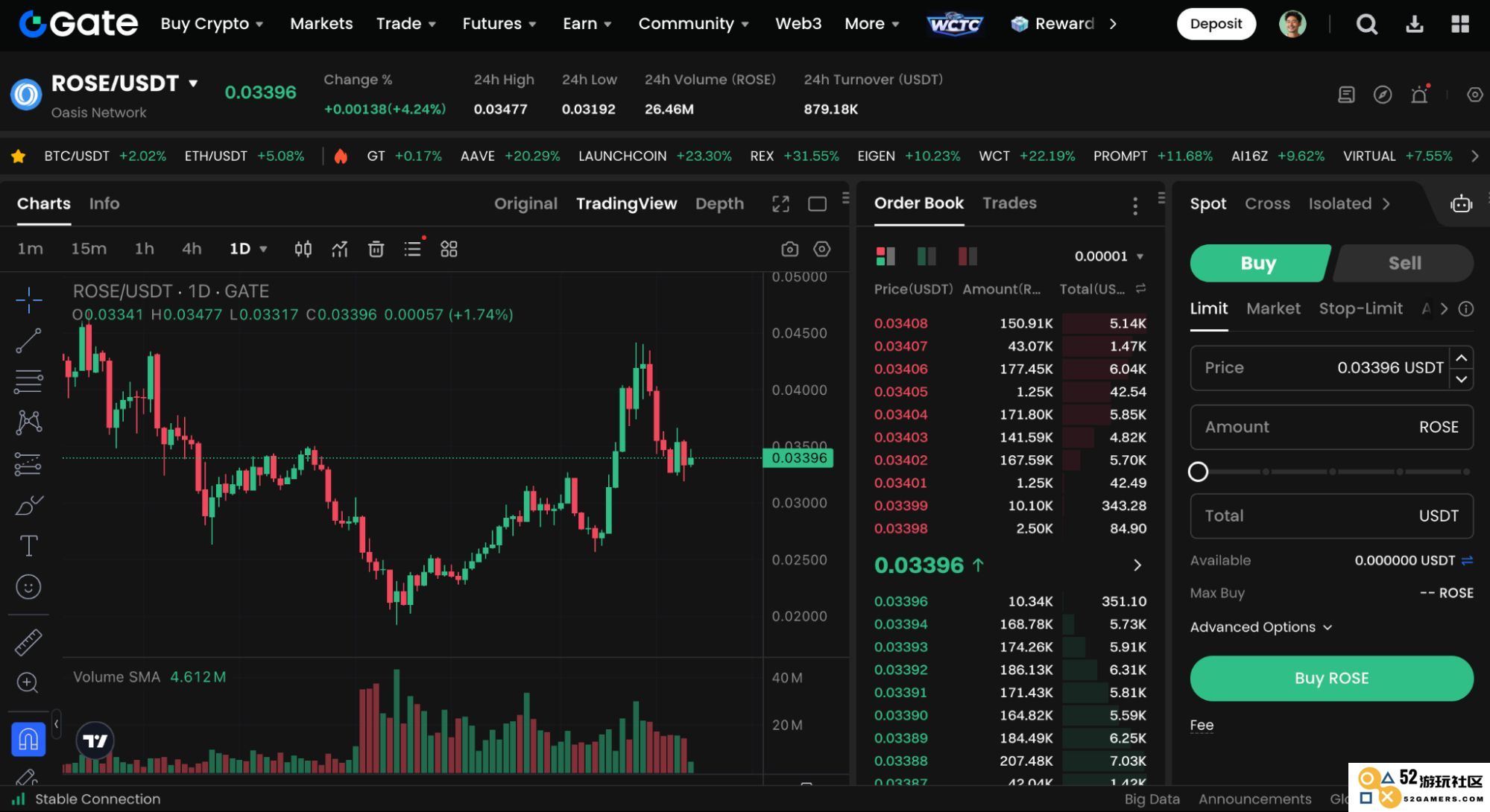Open the Fee link
The height and width of the screenshot is (812, 1490).
coord(1202,725)
